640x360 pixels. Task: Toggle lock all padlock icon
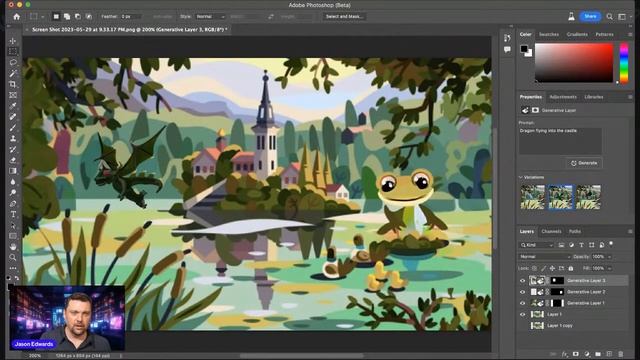(571, 269)
